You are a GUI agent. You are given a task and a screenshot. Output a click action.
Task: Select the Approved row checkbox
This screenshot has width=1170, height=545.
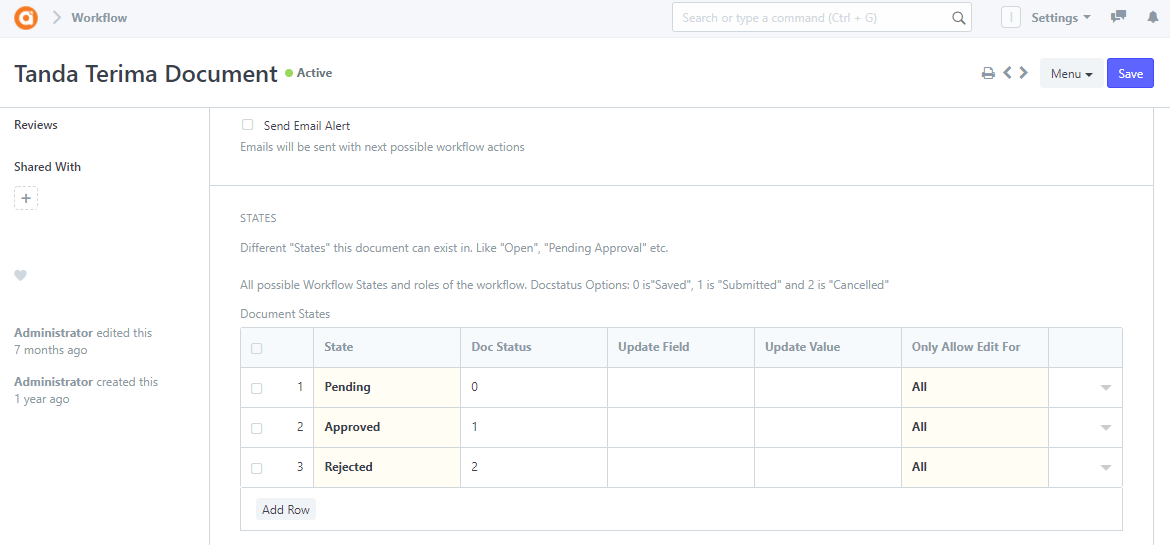257,429
